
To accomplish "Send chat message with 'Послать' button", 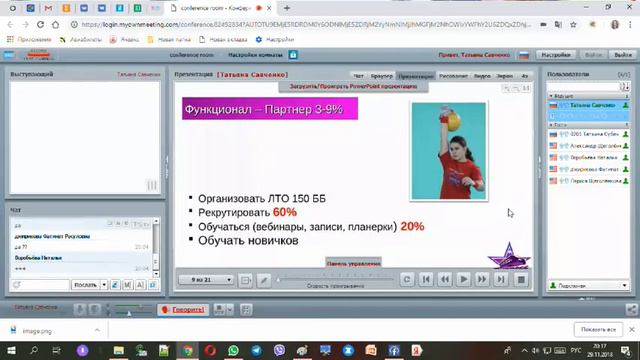I will point(85,284).
